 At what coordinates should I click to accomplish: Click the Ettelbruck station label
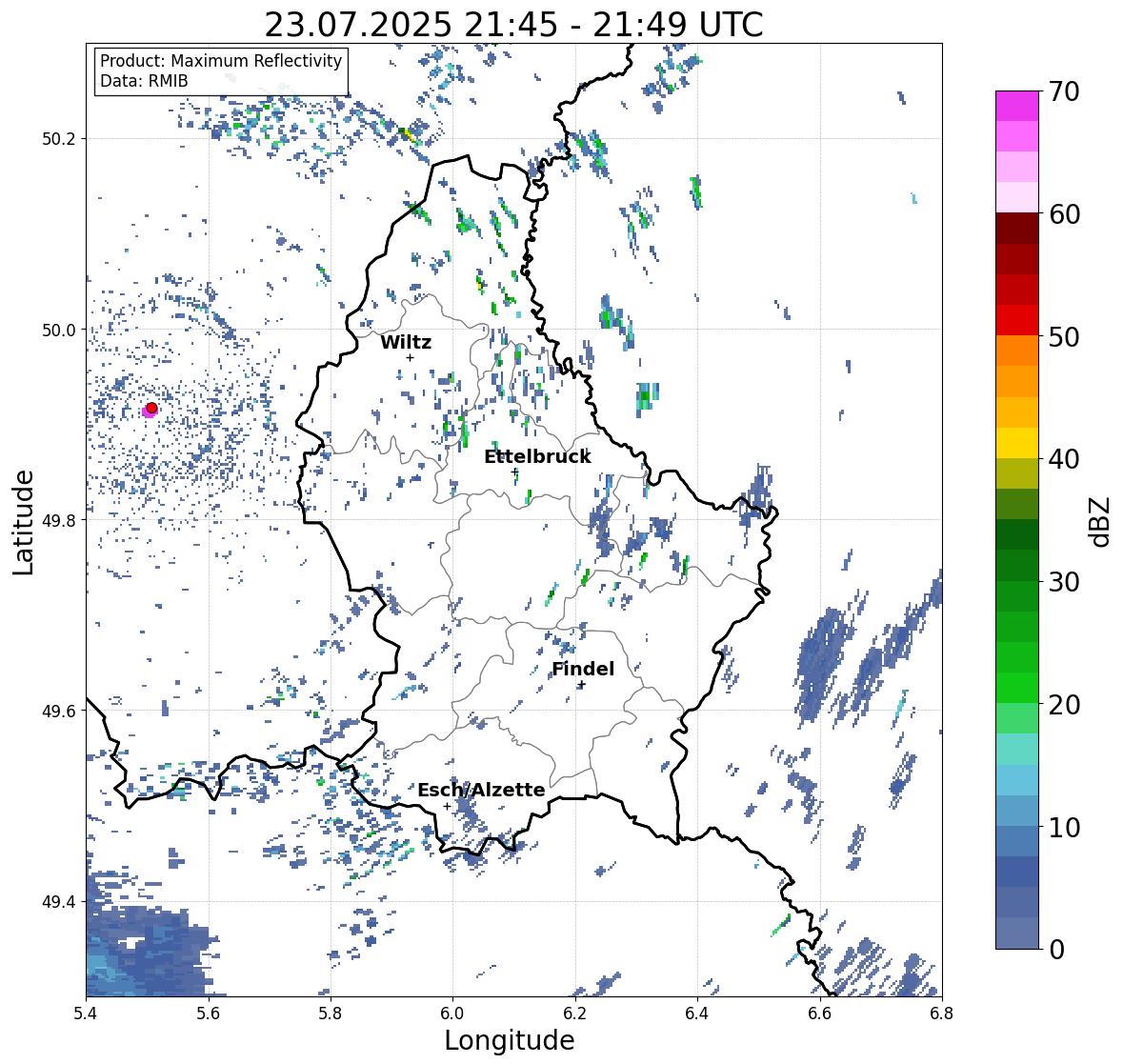[x=537, y=456]
